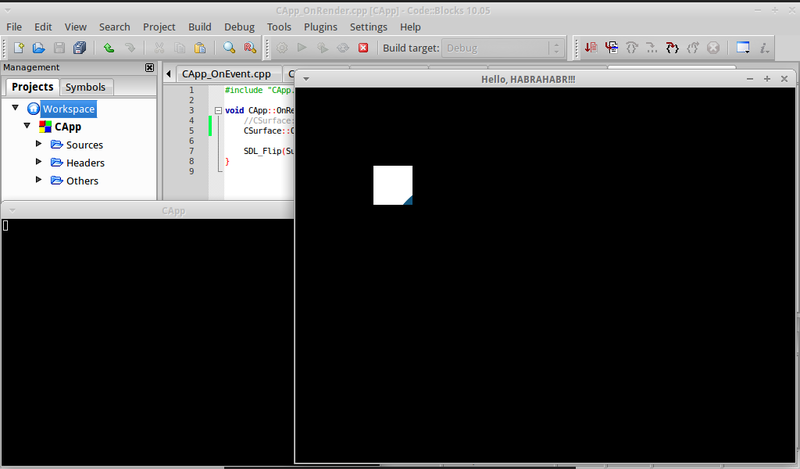The image size is (800, 469).
Task: Open the Plugins menu
Action: click(320, 27)
